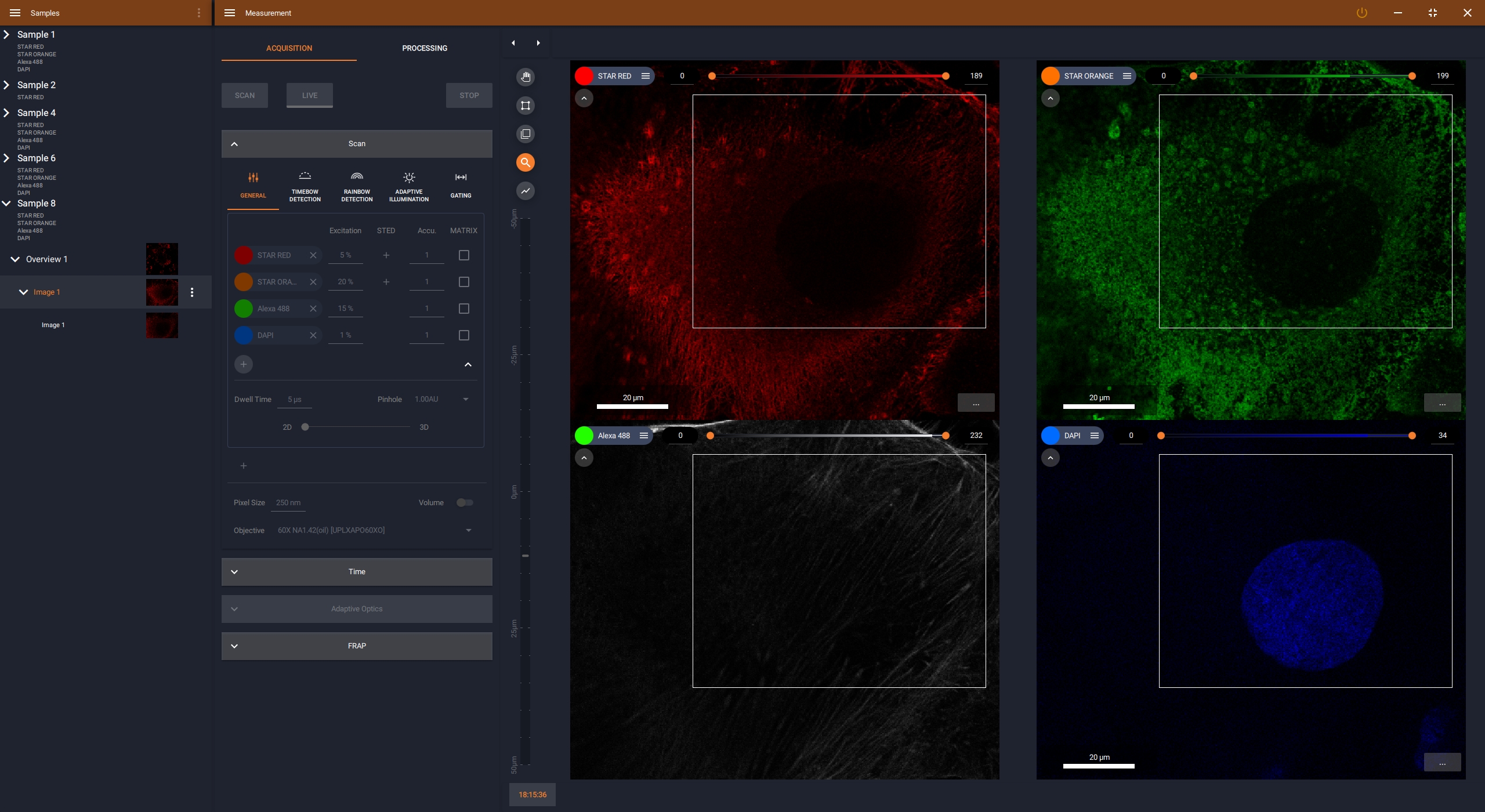The height and width of the screenshot is (812, 1485).
Task: Collapse the Scan section header
Action: [357, 144]
